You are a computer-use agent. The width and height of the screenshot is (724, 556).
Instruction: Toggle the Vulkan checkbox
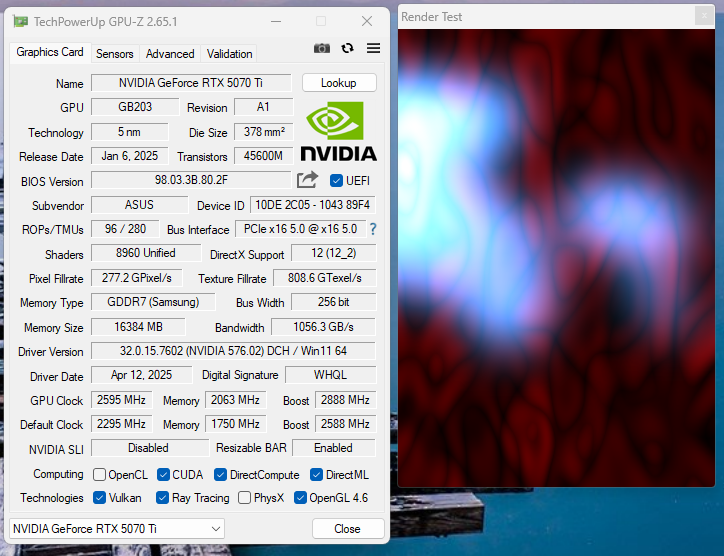point(99,498)
